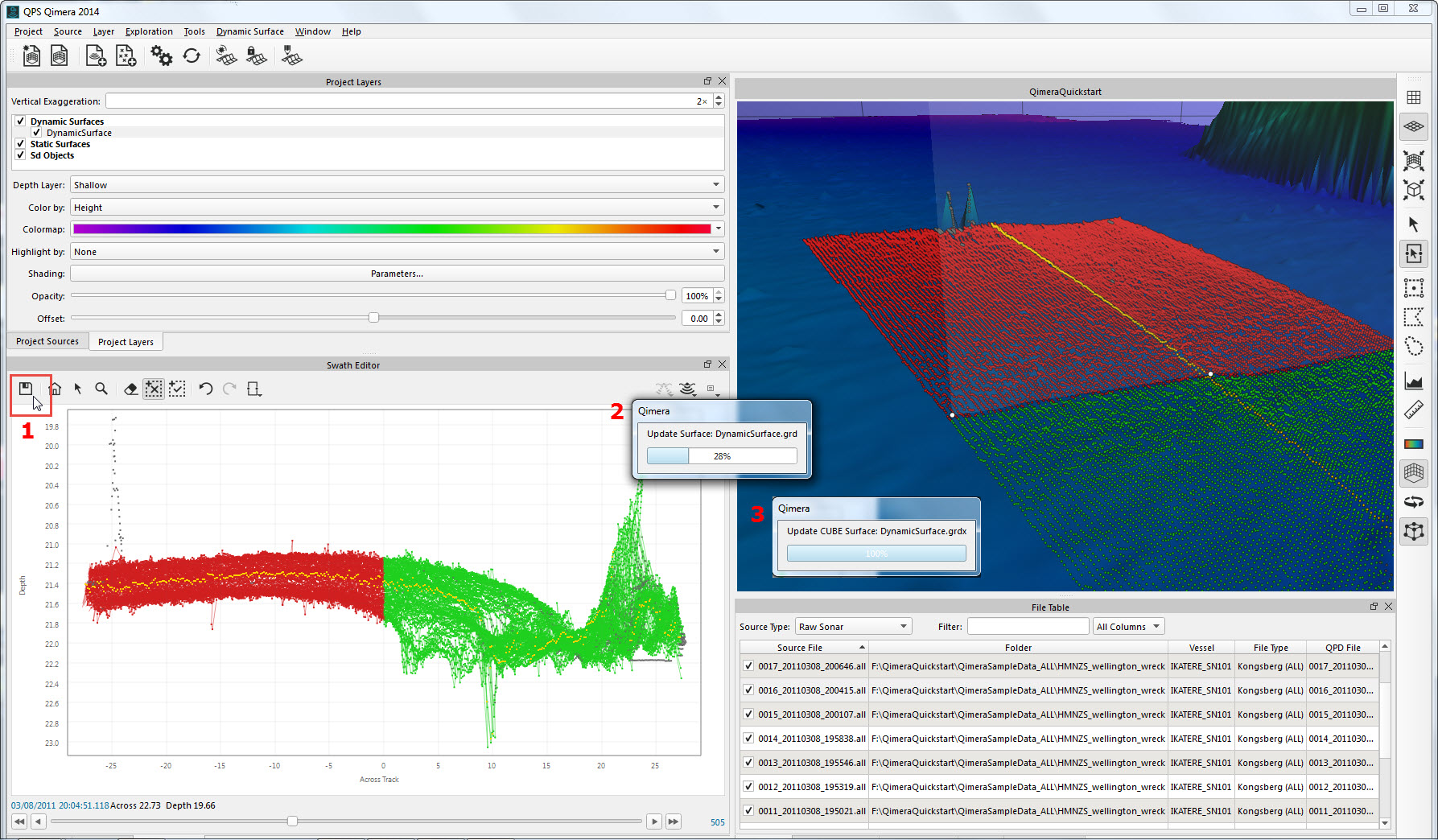Uncheck file 0015_20110308_200107.all
Screen dimensions: 1438x840
click(x=748, y=714)
